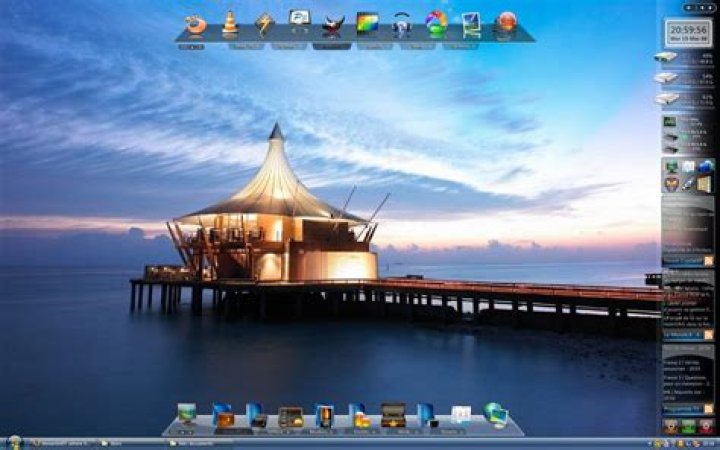Click the red-orange orb icon in top dock
720x450 pixels.
pos(506,22)
